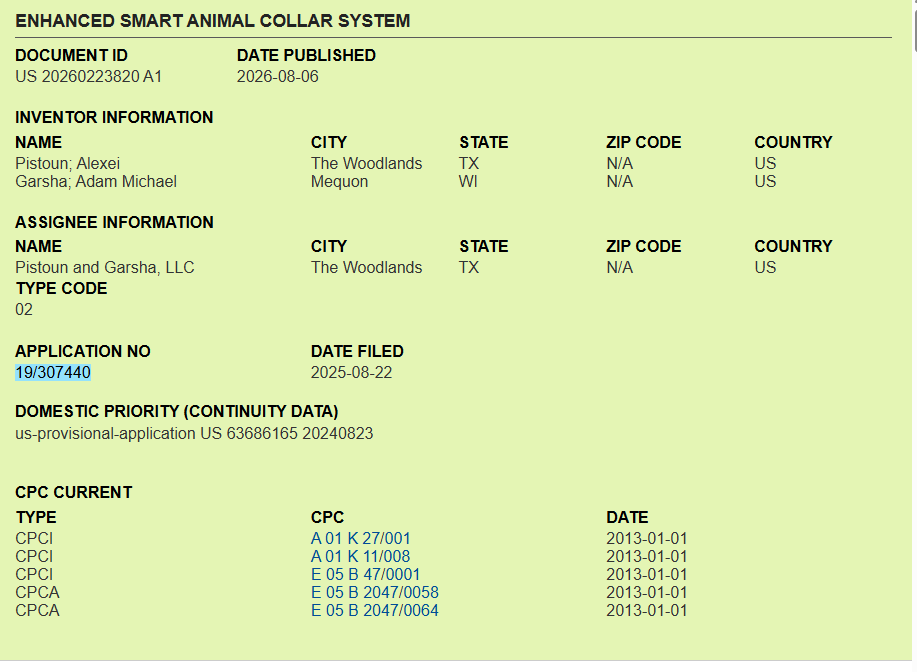This screenshot has width=917, height=672.
Task: Open CPC link A 01 K 27/001
Action: coord(360,538)
